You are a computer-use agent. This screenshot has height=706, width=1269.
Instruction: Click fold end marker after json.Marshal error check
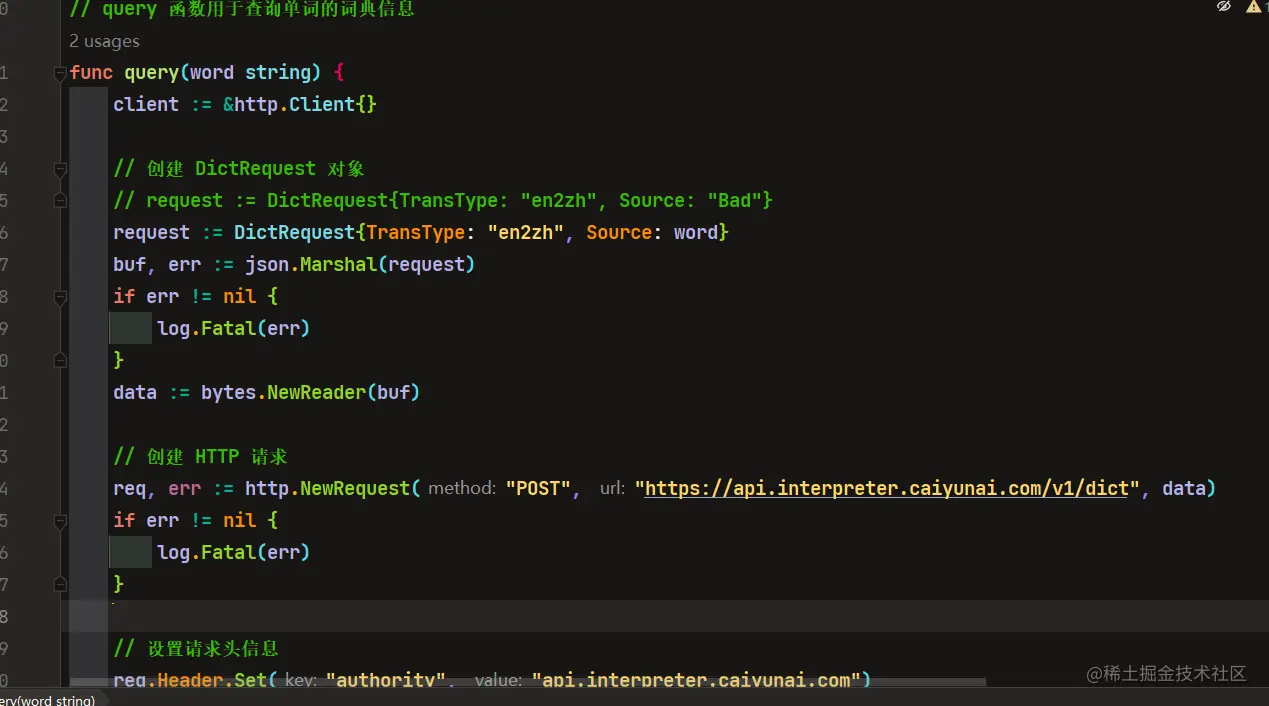pyautogui.click(x=60, y=360)
